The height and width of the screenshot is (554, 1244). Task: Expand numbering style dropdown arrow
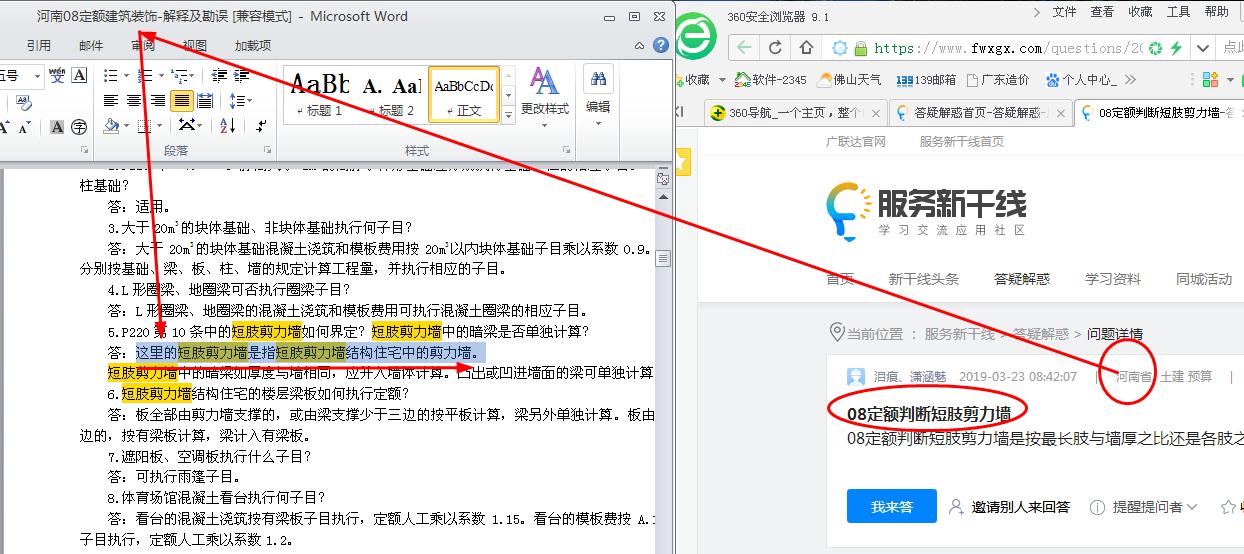(159, 76)
